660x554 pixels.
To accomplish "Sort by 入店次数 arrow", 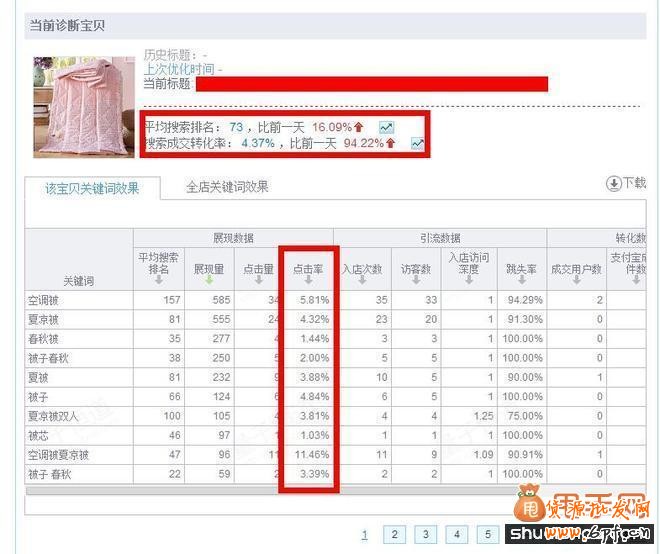I will pos(362,280).
